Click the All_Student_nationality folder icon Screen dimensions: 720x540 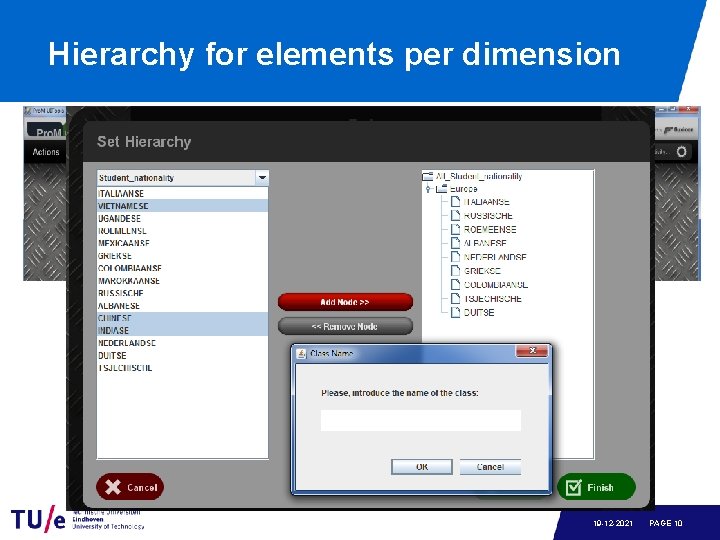(428, 176)
